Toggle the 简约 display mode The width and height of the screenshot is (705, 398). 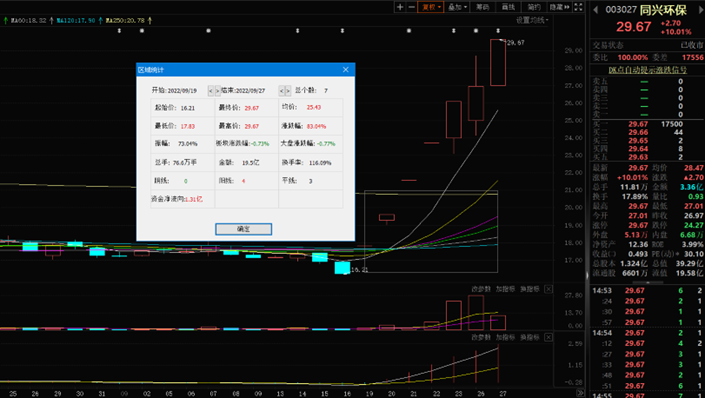coord(534,7)
